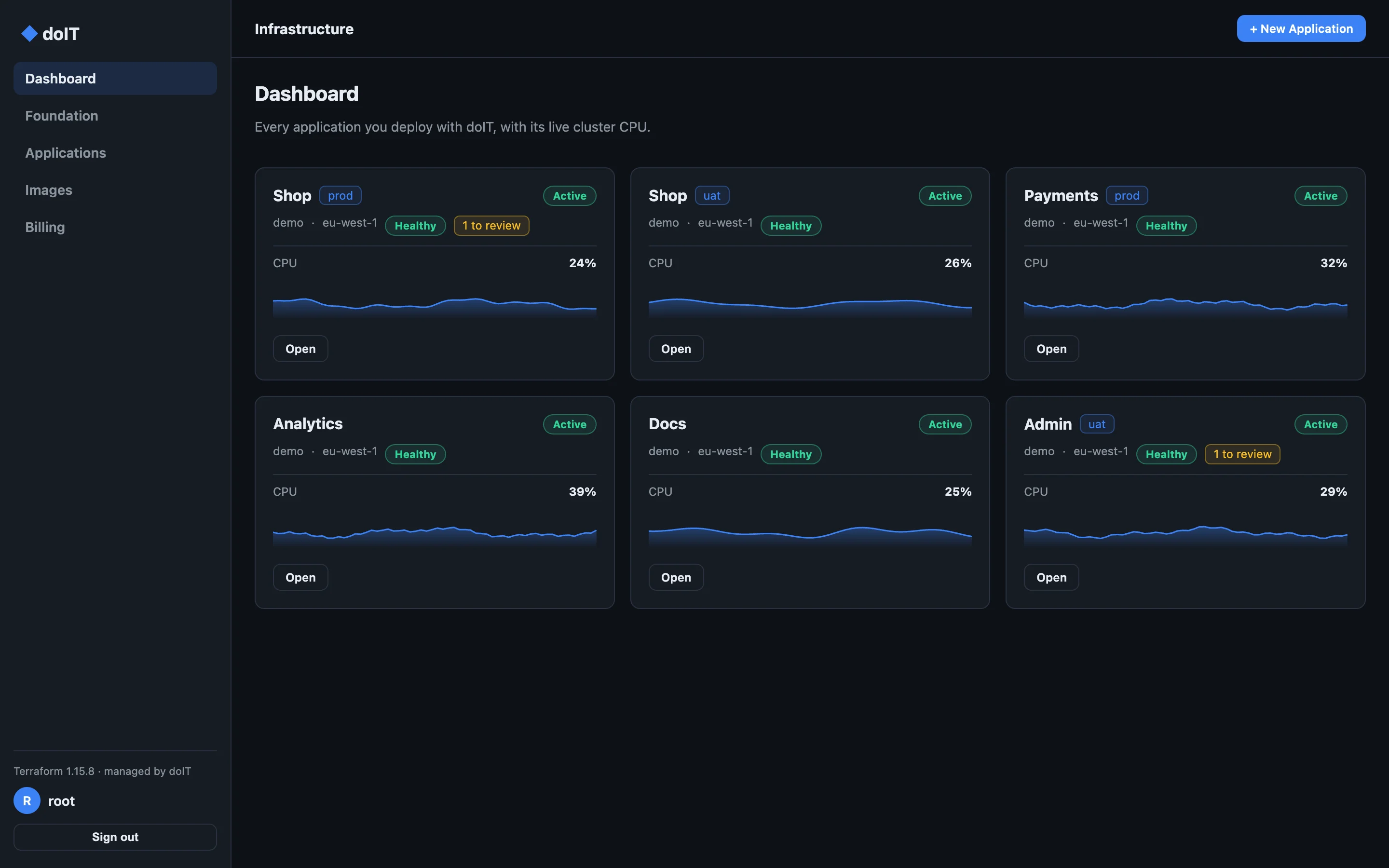
Task: Open the Payments application card
Action: coord(1051,349)
